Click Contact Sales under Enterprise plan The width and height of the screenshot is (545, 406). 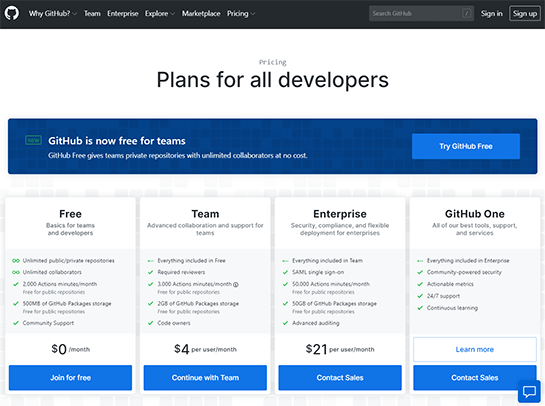(x=340, y=377)
